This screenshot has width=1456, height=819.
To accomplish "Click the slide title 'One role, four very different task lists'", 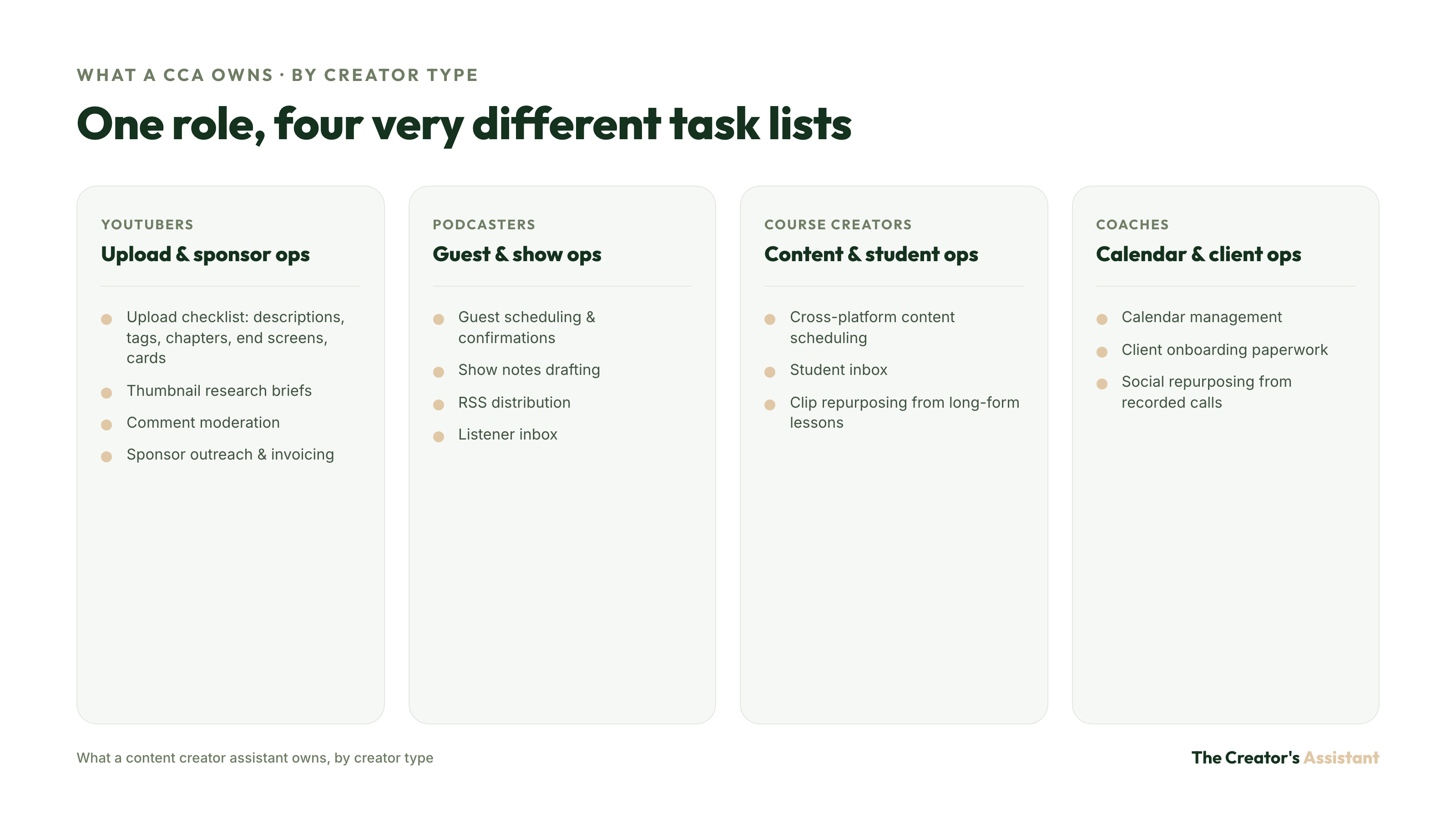I will 464,124.
